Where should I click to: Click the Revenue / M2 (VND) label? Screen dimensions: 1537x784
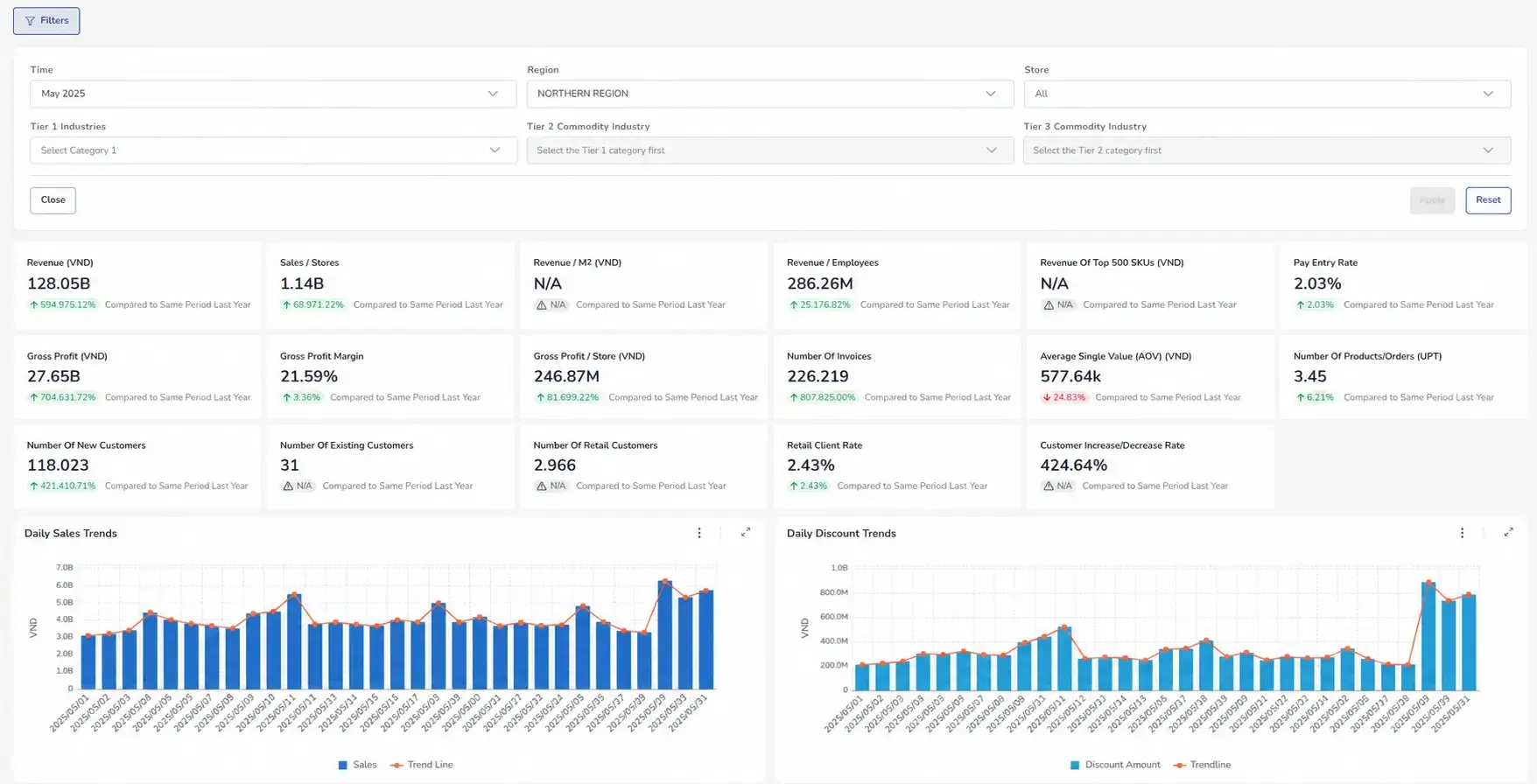pyautogui.click(x=578, y=262)
